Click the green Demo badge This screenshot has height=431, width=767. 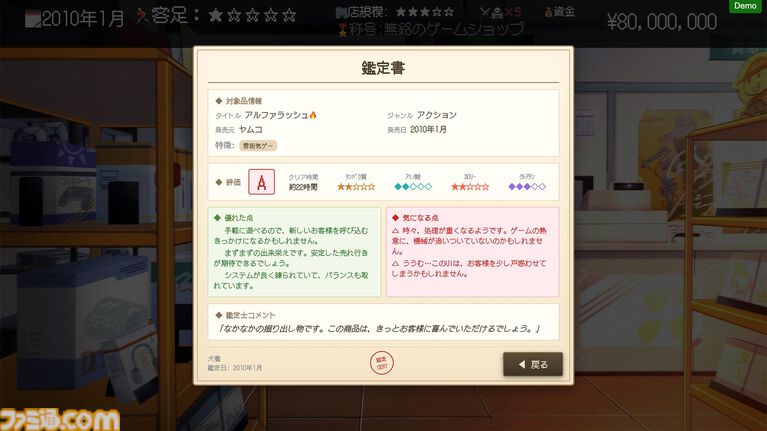coord(745,6)
